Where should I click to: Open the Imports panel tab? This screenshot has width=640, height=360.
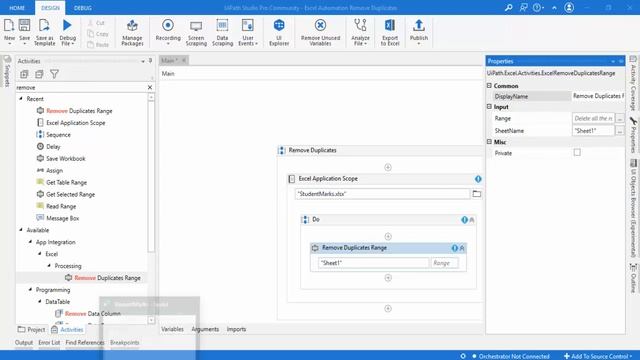pos(236,329)
